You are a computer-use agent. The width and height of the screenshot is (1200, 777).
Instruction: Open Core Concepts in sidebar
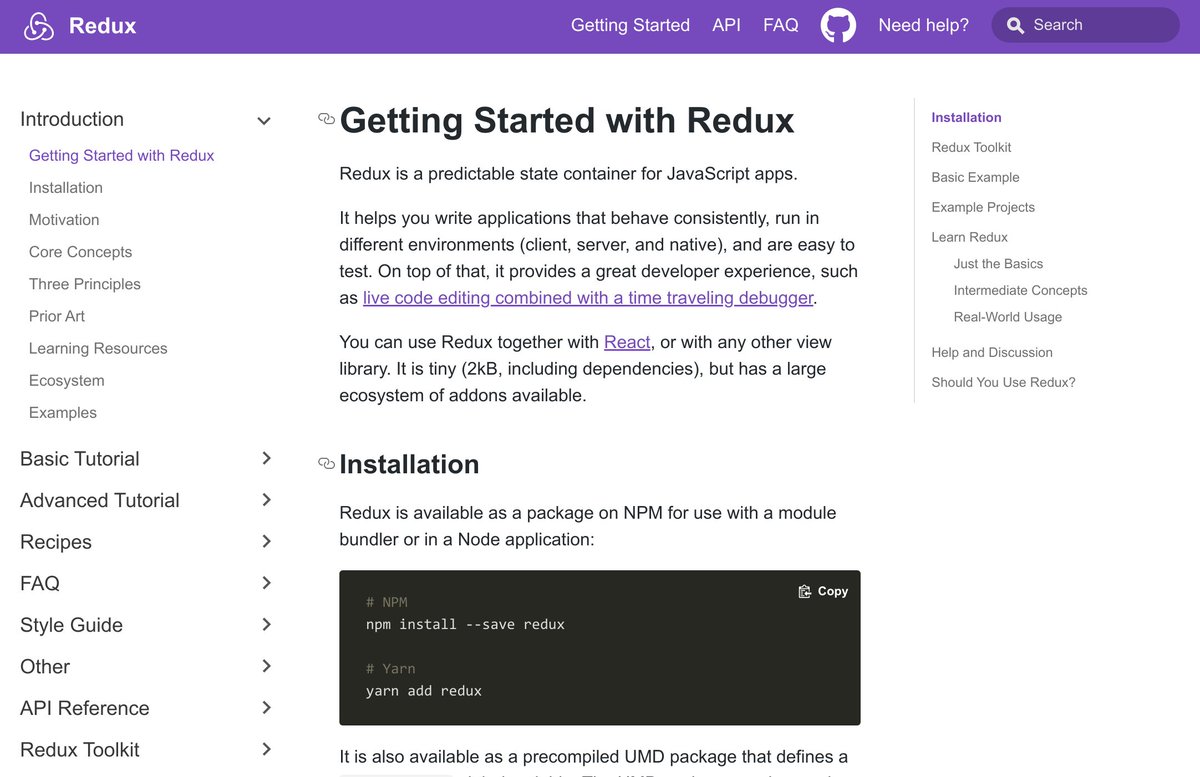click(x=80, y=252)
